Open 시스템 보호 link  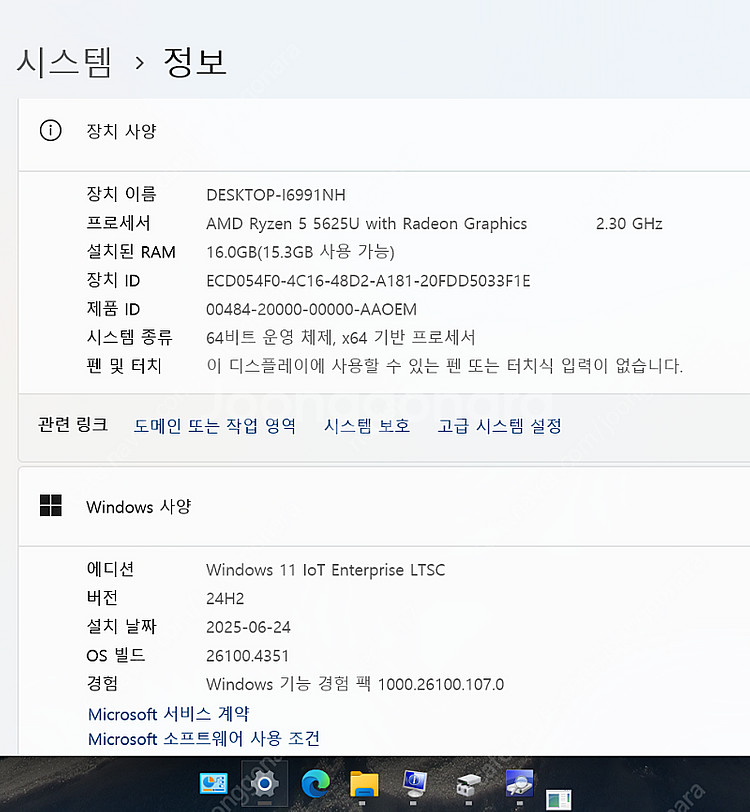pyautogui.click(x=367, y=426)
